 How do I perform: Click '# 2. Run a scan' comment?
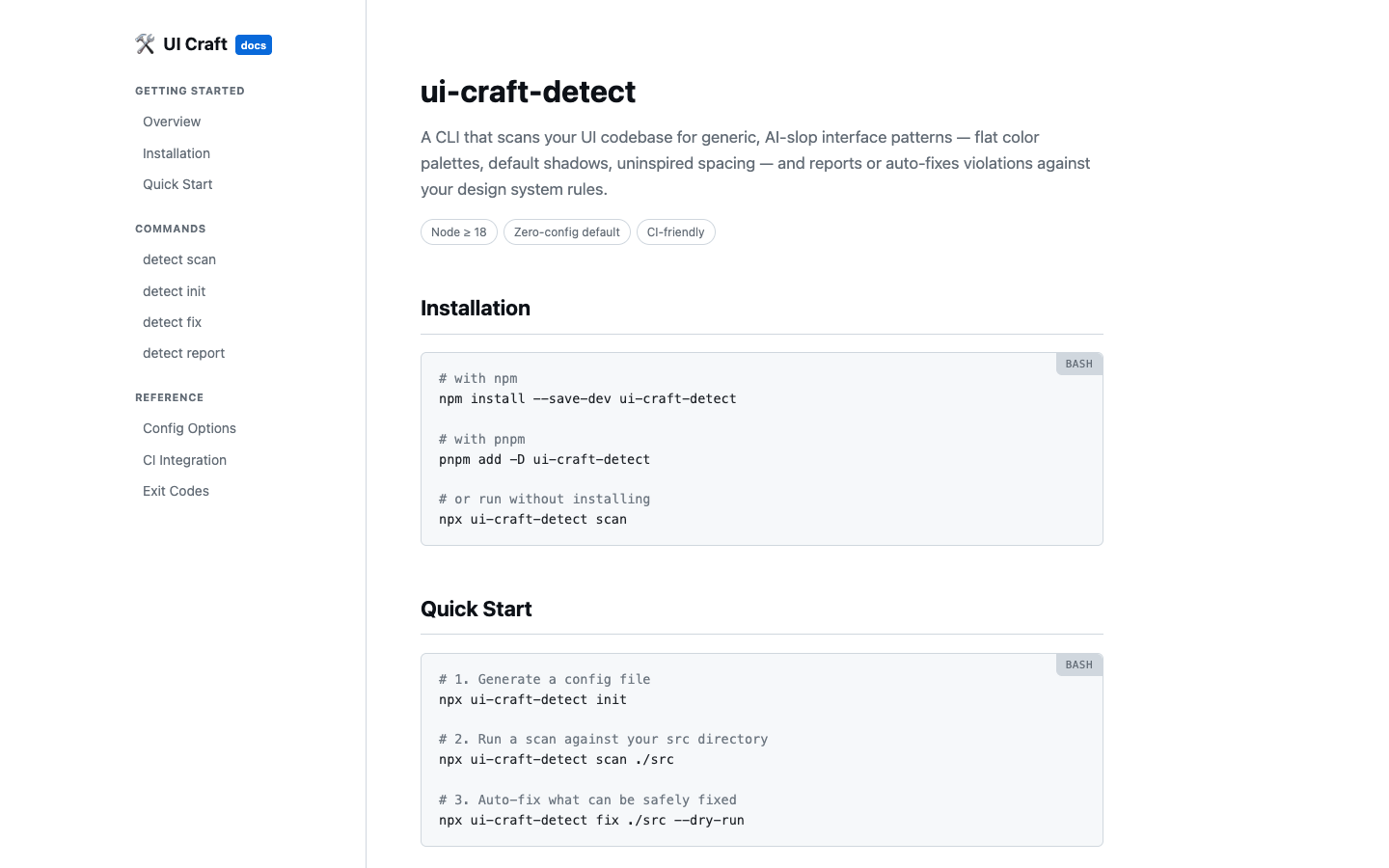603,739
